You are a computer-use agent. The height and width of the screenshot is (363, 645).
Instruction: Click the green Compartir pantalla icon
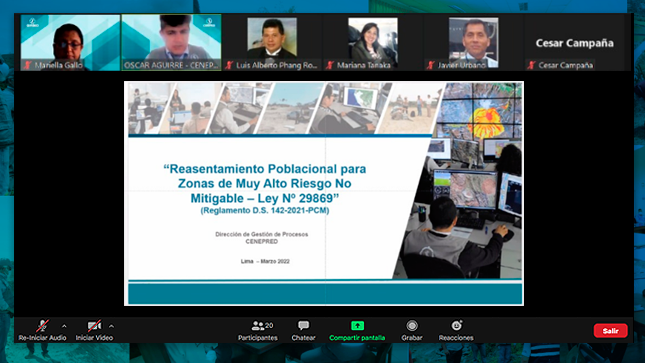click(357, 326)
